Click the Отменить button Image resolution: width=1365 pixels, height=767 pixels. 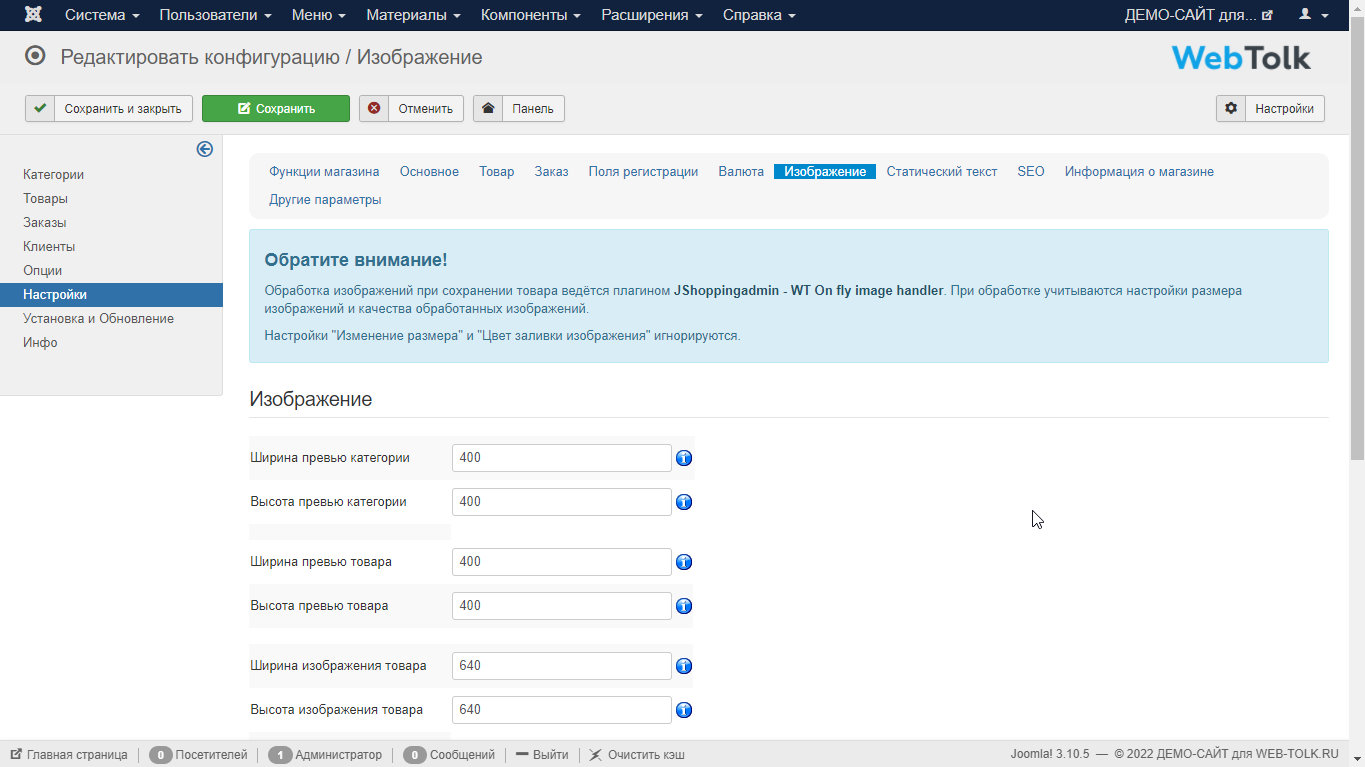(x=411, y=109)
